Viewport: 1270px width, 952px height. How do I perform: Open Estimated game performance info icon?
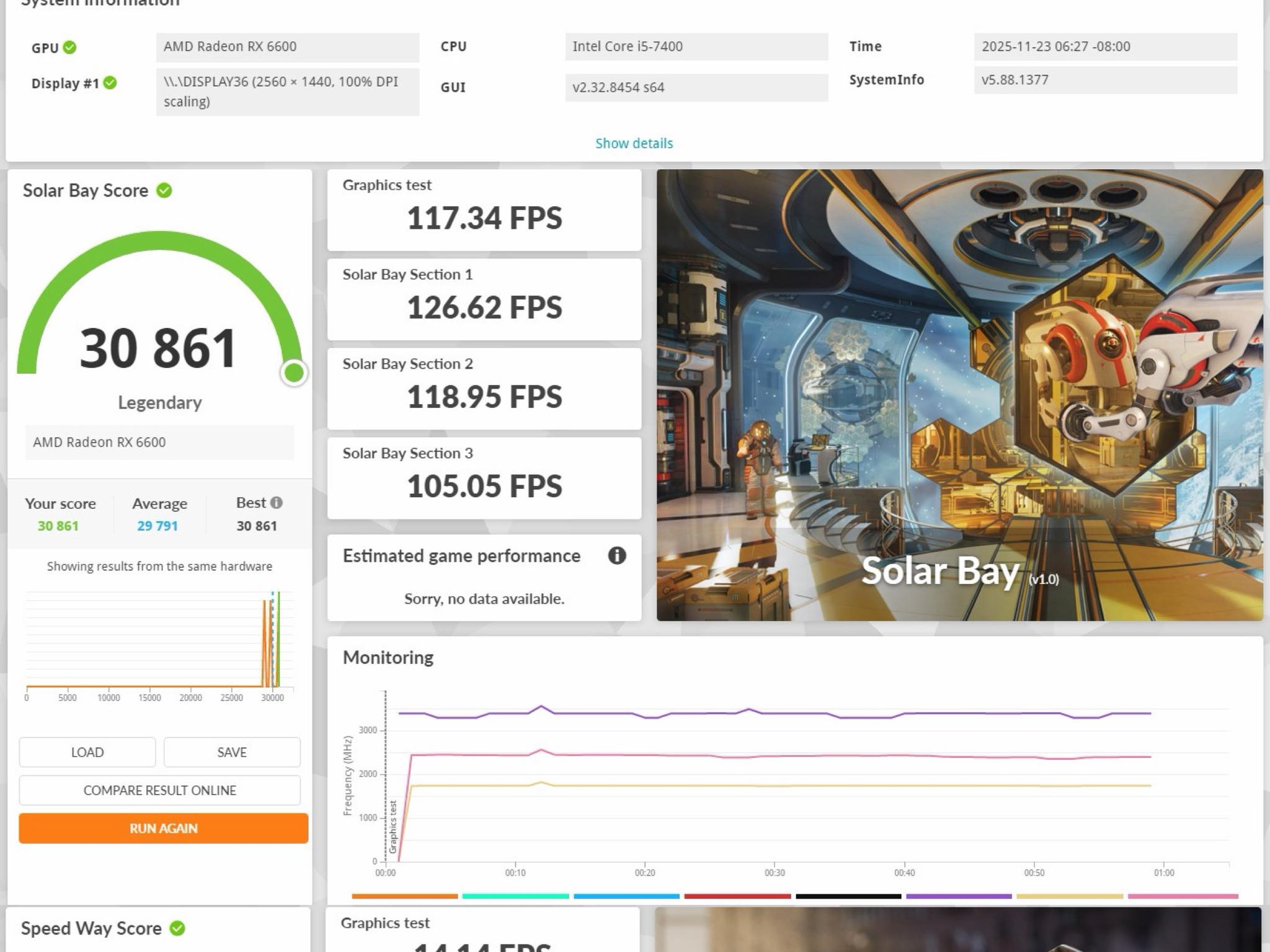(x=616, y=555)
